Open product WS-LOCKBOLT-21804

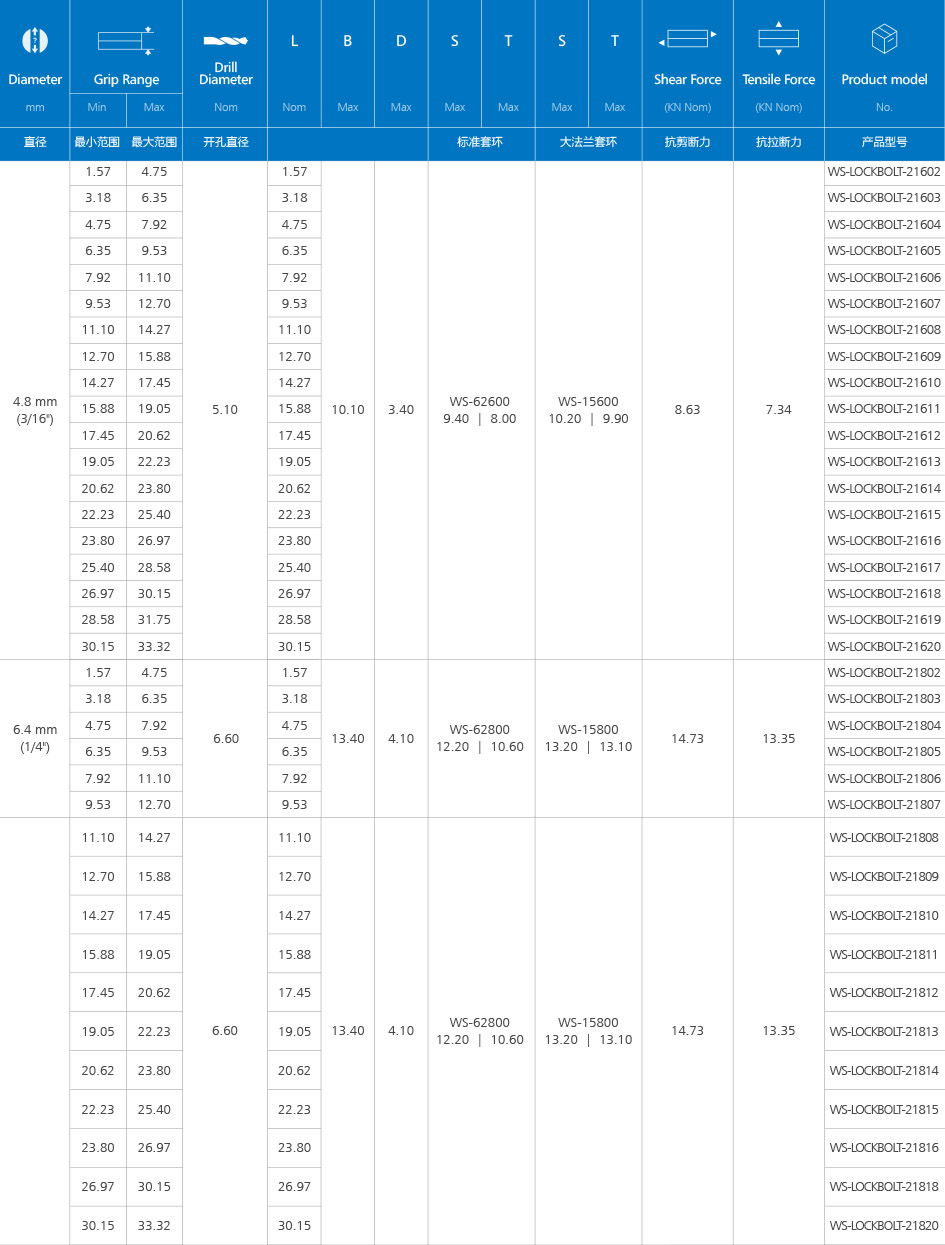884,725
